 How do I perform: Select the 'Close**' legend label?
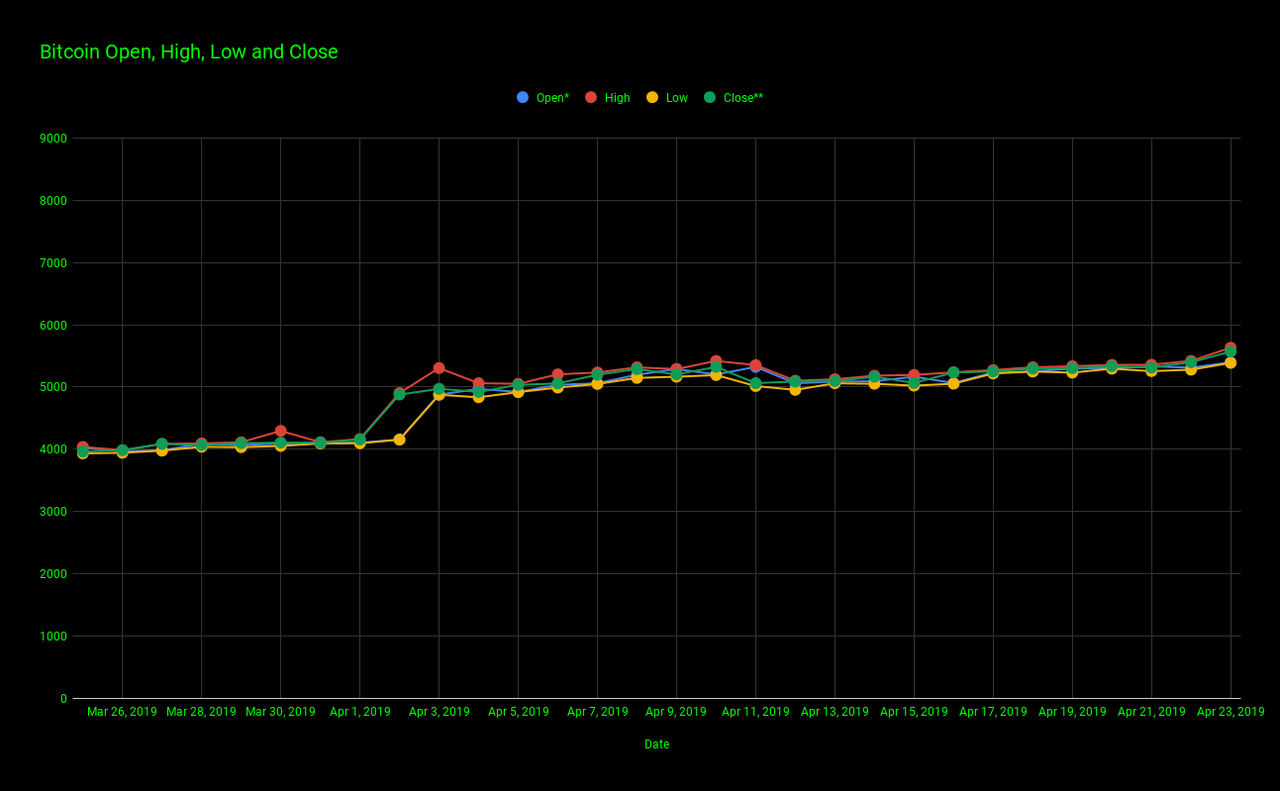(x=743, y=98)
